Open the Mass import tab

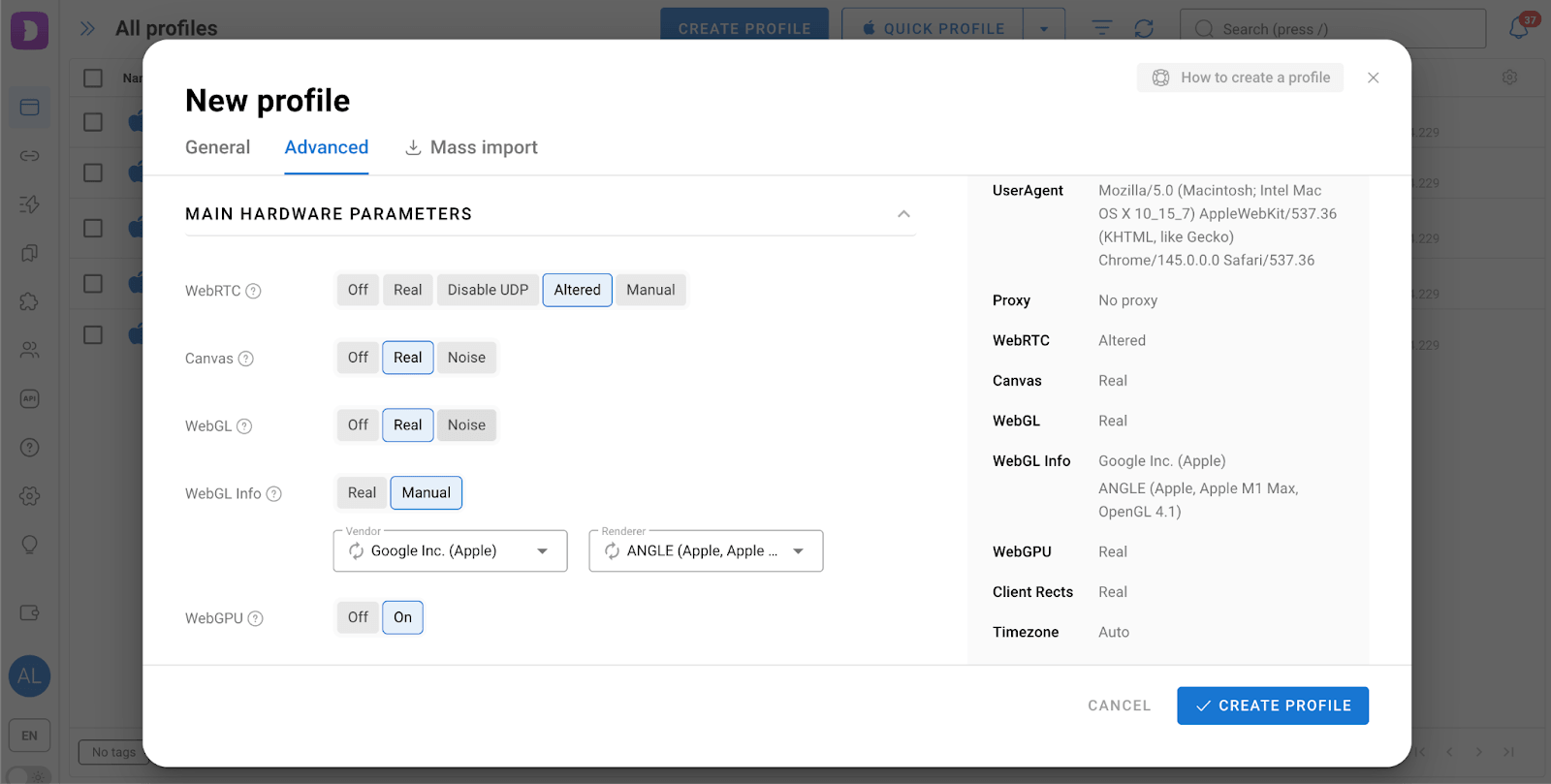point(471,147)
